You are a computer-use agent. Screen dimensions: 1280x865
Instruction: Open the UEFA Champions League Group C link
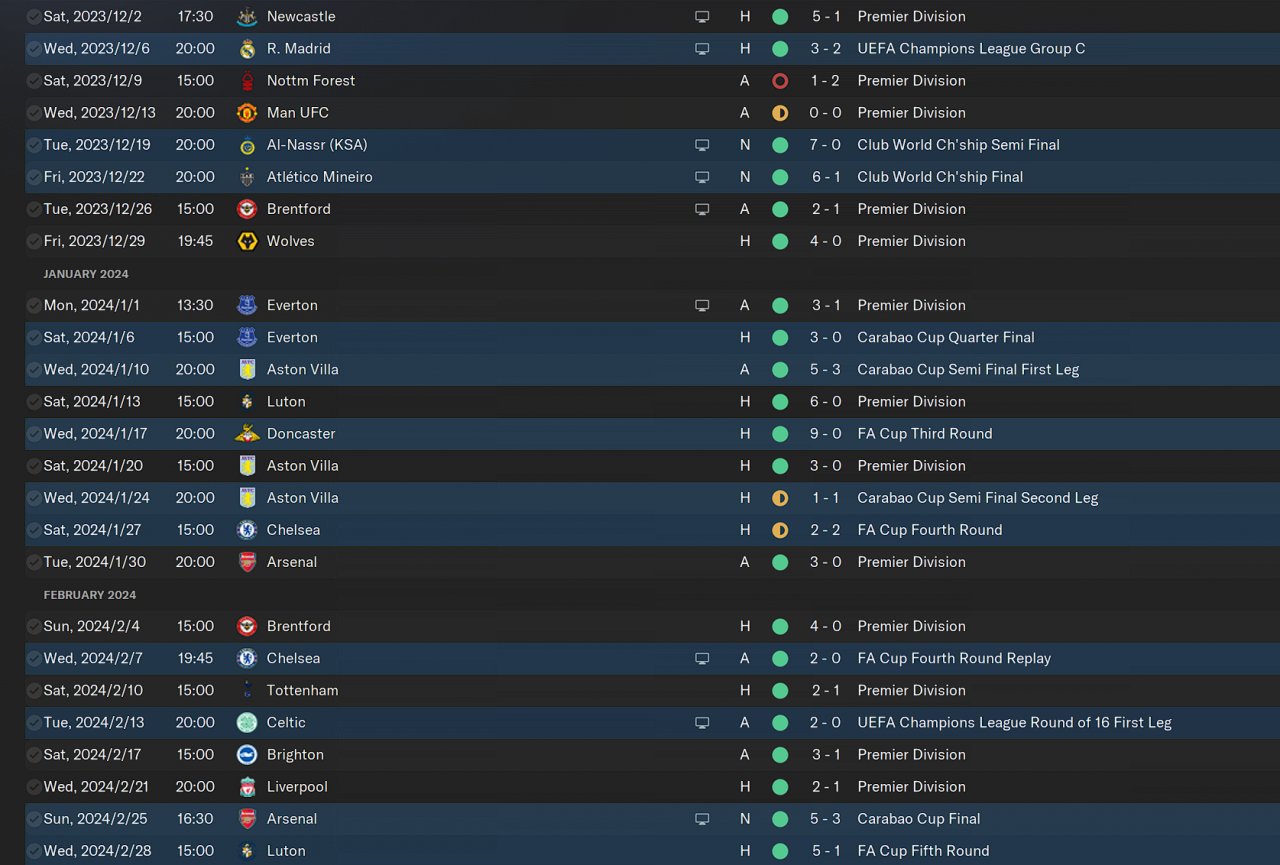(971, 49)
